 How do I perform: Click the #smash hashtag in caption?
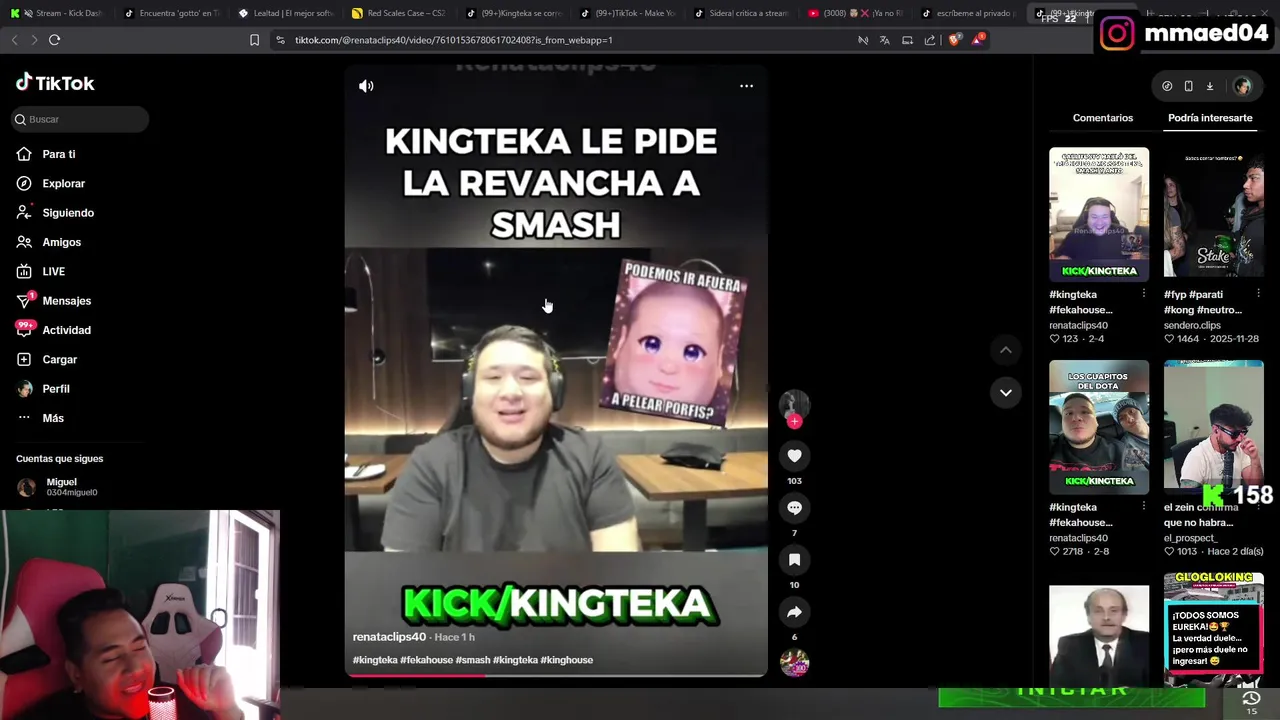coord(472,660)
